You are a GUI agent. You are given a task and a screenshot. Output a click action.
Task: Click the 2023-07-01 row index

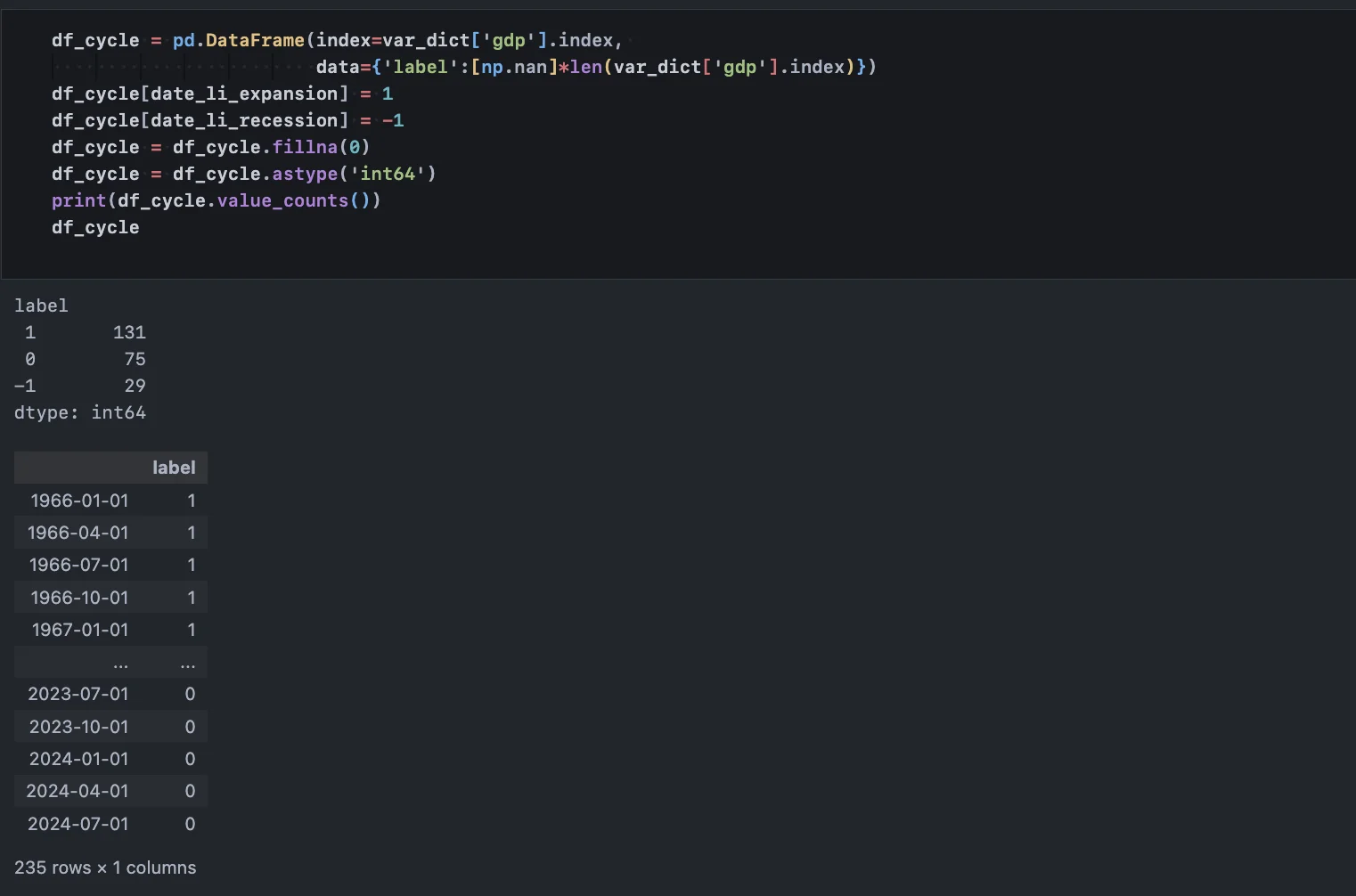click(78, 694)
